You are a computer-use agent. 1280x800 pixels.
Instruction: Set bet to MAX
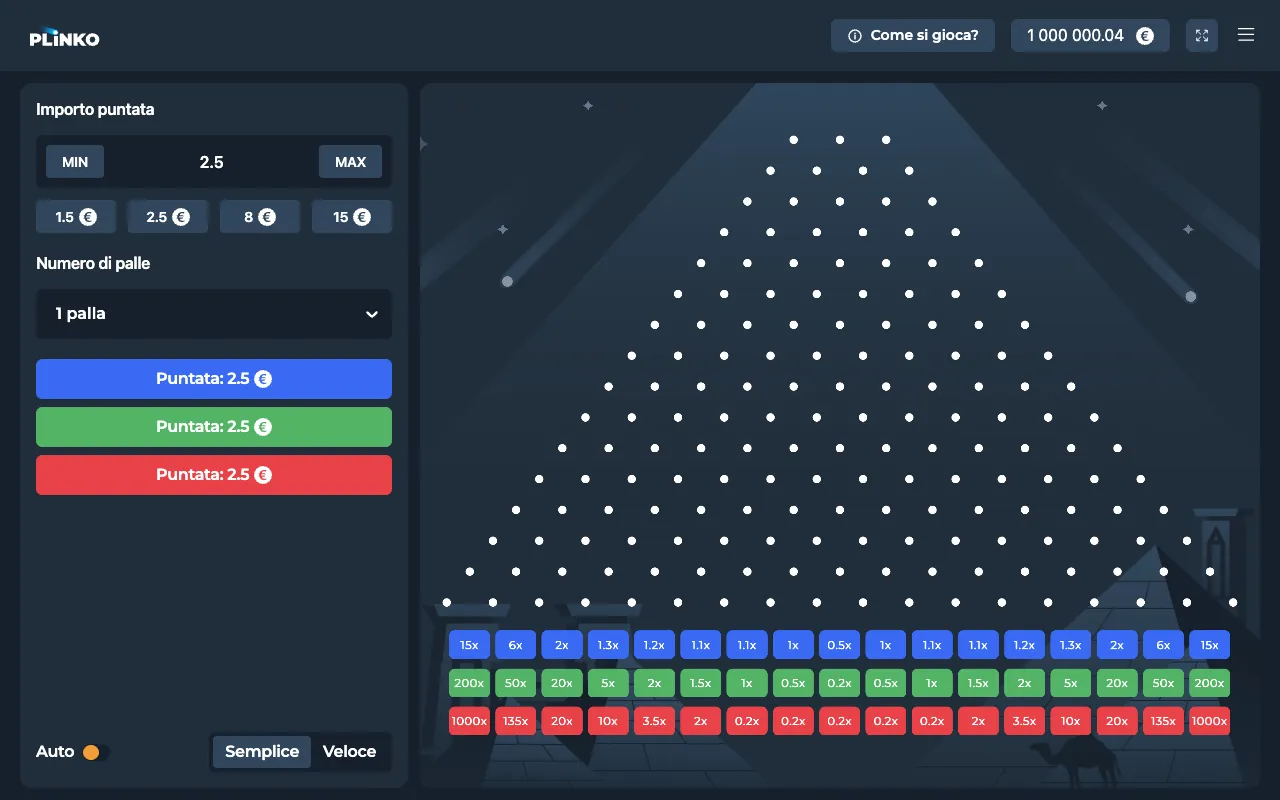(x=350, y=162)
